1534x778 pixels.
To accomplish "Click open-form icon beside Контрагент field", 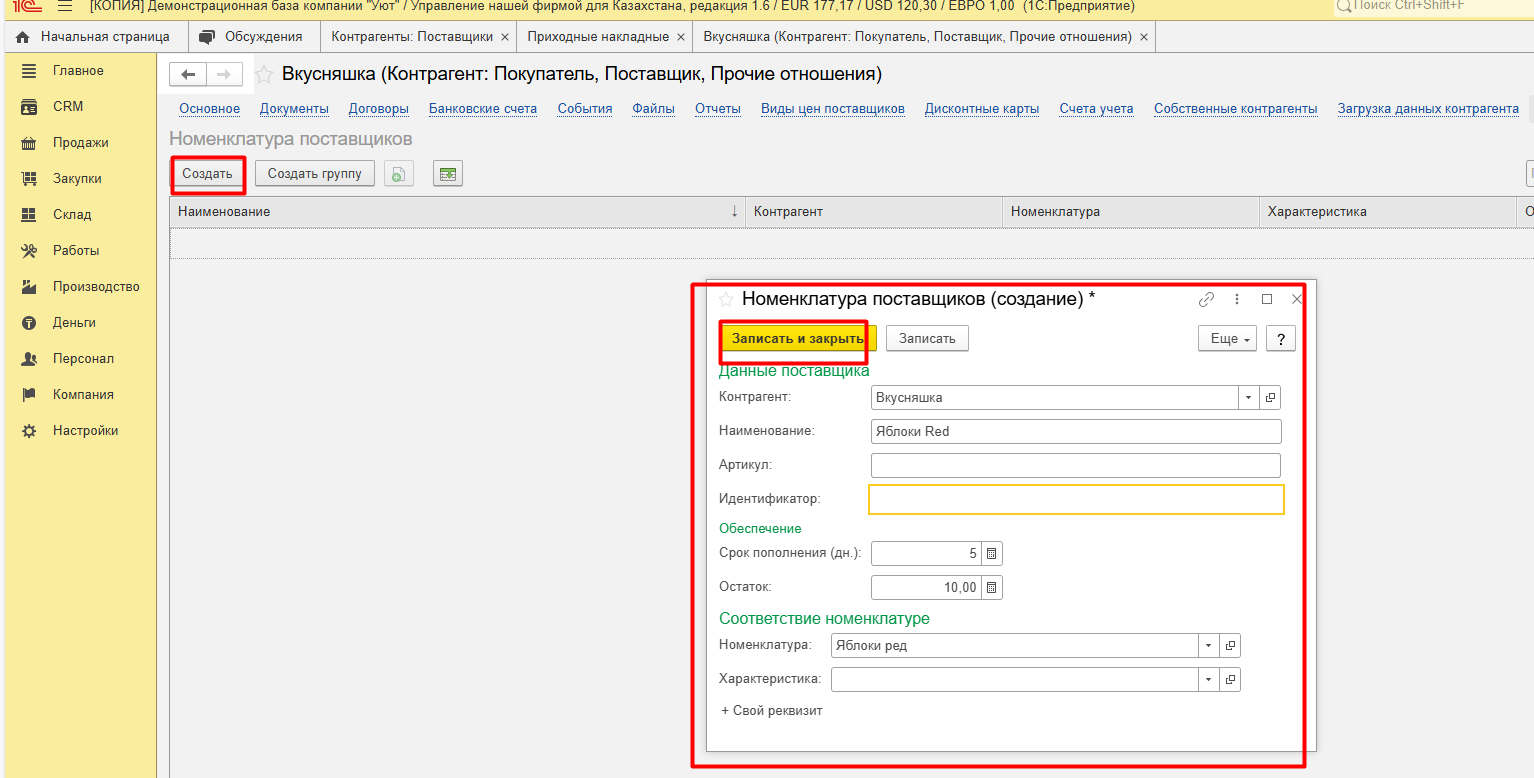I will coord(1270,398).
